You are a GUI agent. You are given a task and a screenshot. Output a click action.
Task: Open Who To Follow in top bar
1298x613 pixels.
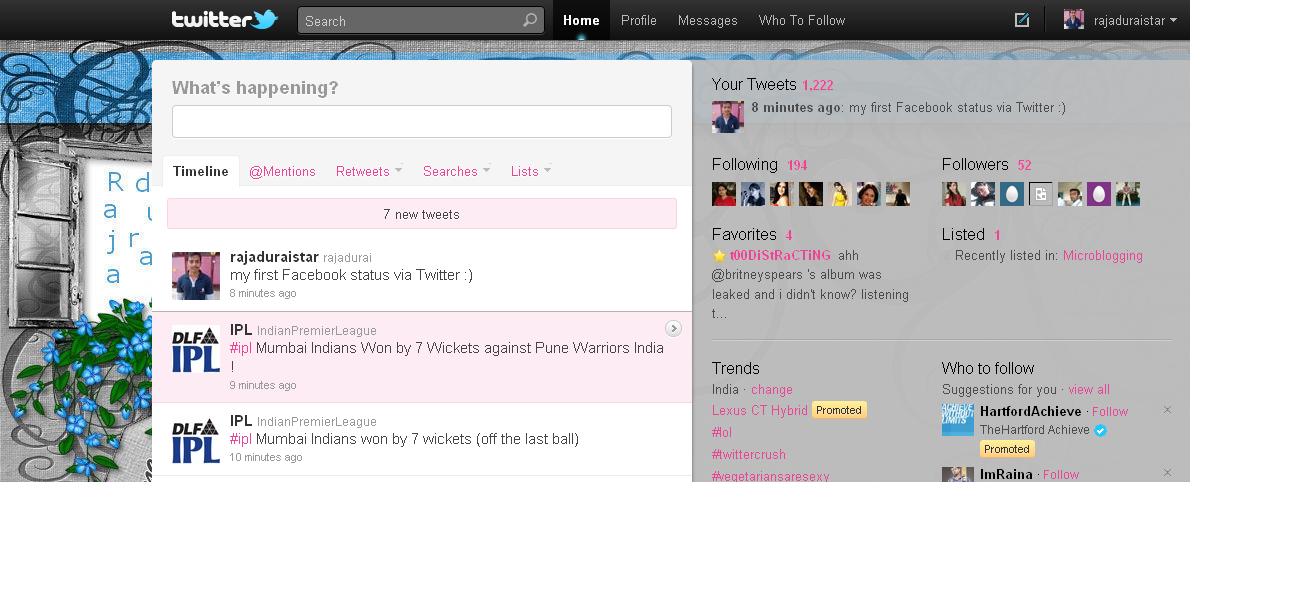pos(801,20)
